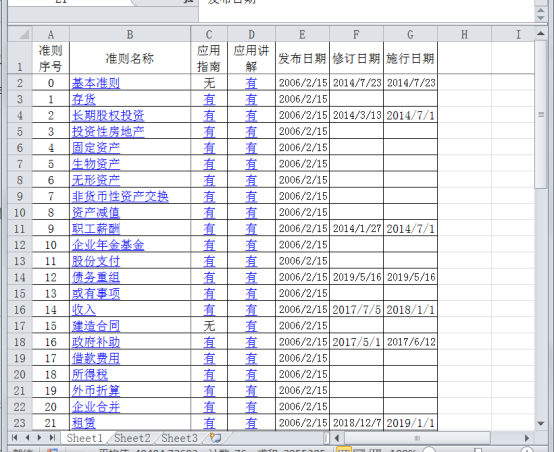Select the 施行日期 header cell
The height and width of the screenshot is (452, 554).
tap(411, 58)
